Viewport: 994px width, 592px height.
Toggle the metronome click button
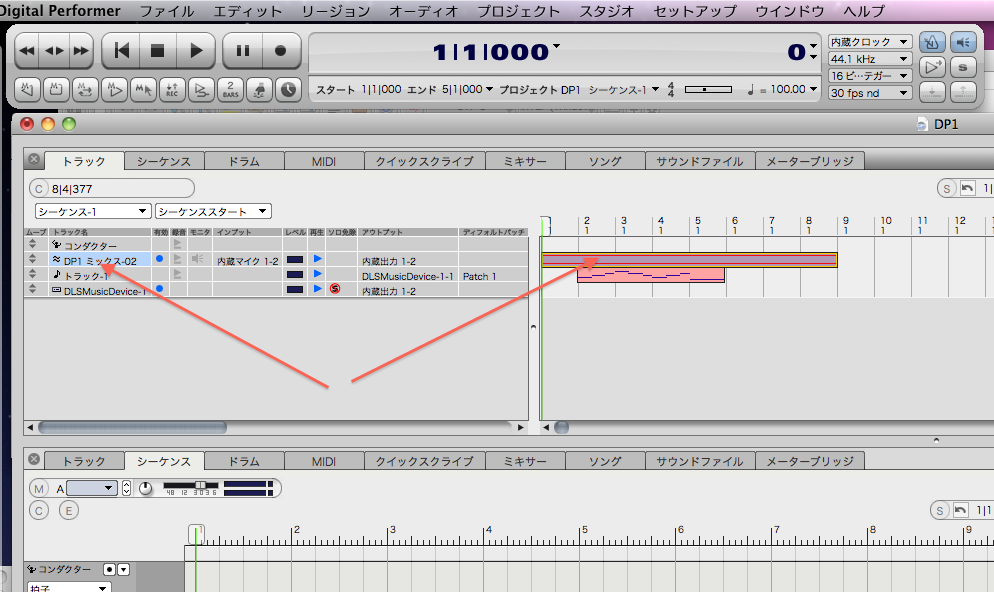(932, 42)
